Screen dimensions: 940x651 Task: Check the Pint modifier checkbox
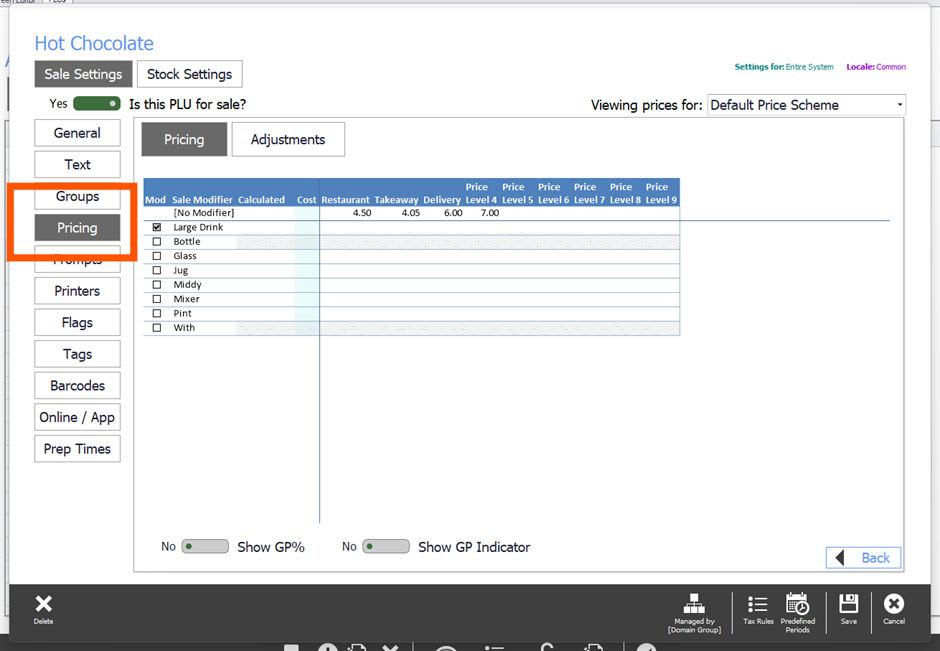coord(157,314)
